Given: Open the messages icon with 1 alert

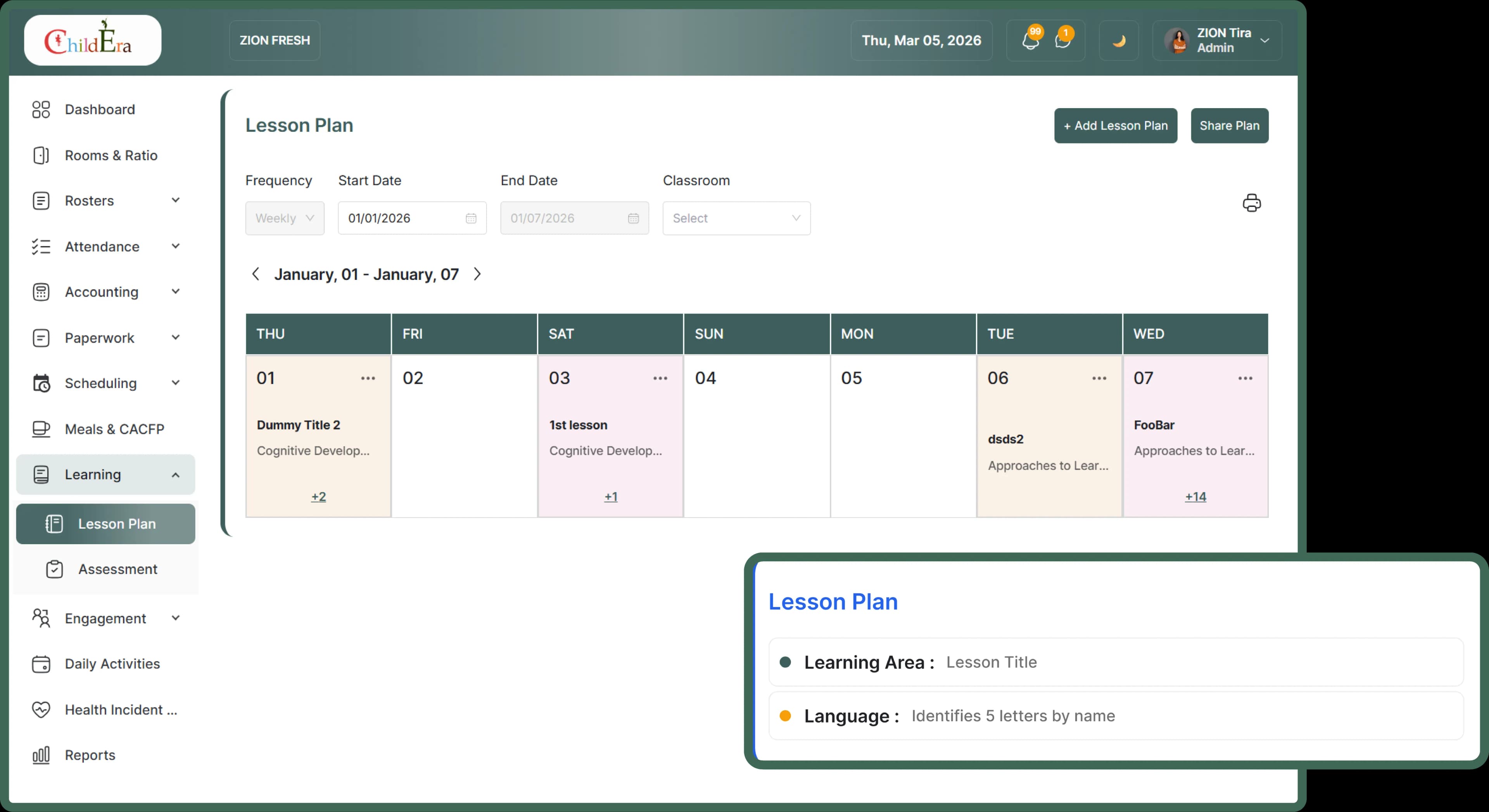Looking at the screenshot, I should (x=1064, y=40).
